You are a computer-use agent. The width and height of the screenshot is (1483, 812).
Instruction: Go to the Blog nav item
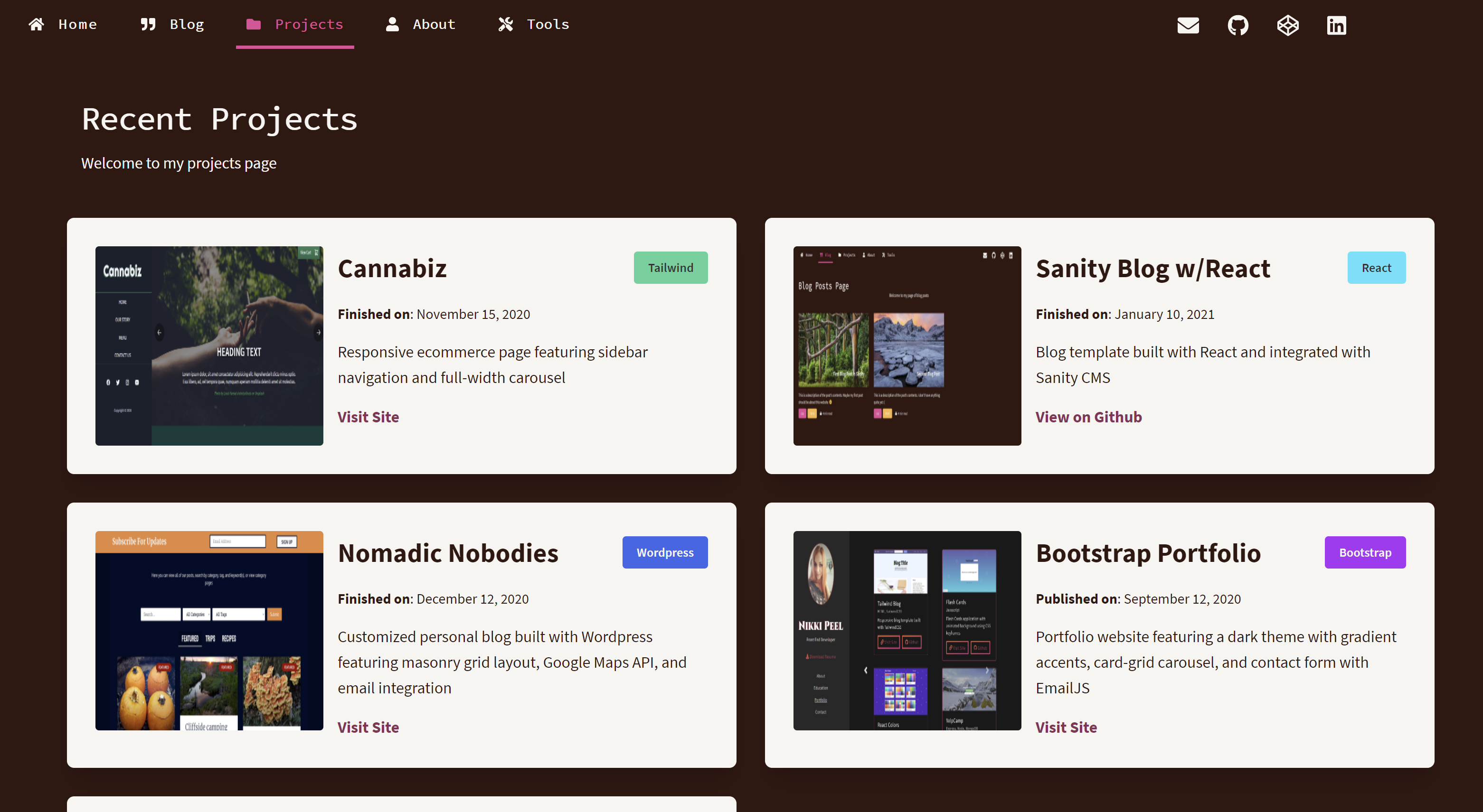(x=187, y=24)
